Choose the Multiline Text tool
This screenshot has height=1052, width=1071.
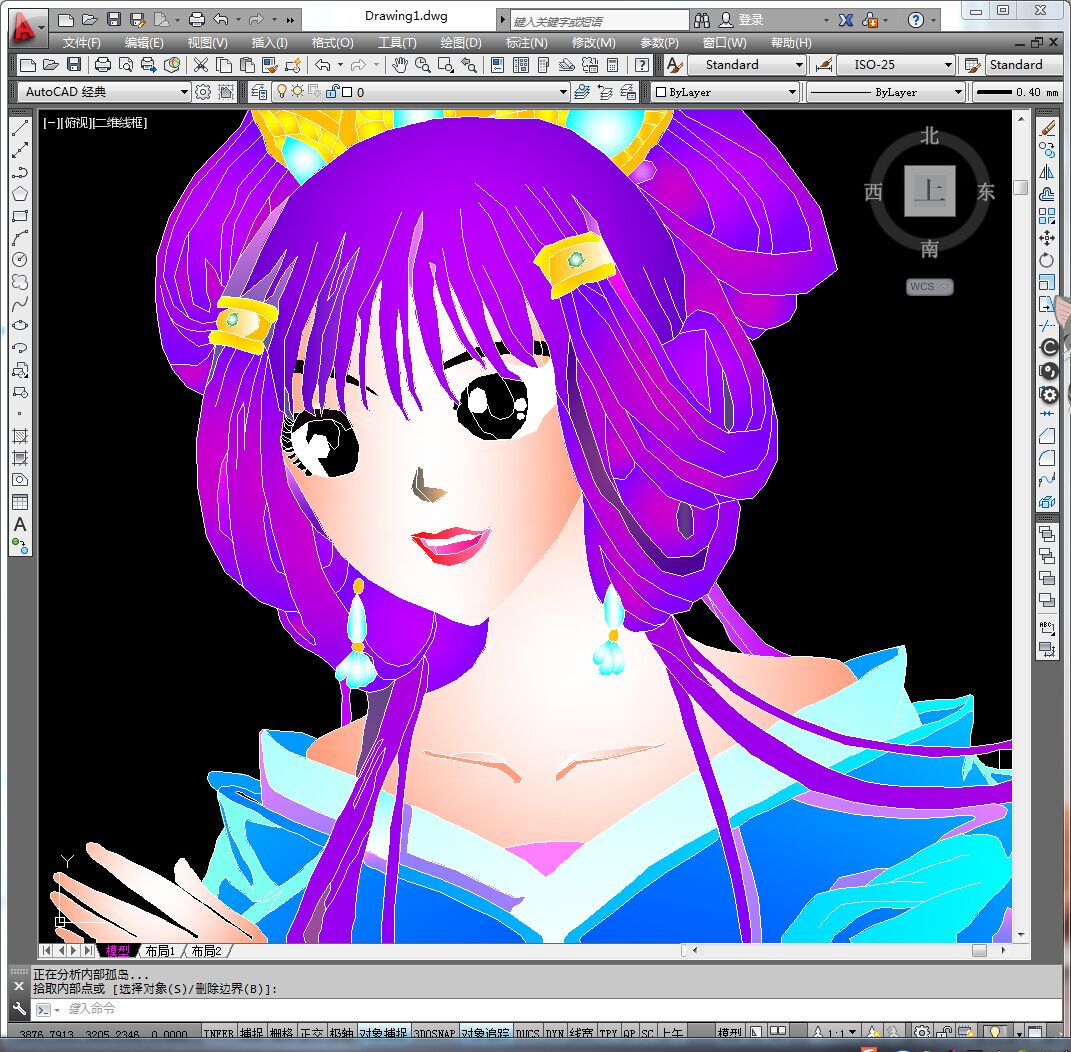[x=20, y=525]
